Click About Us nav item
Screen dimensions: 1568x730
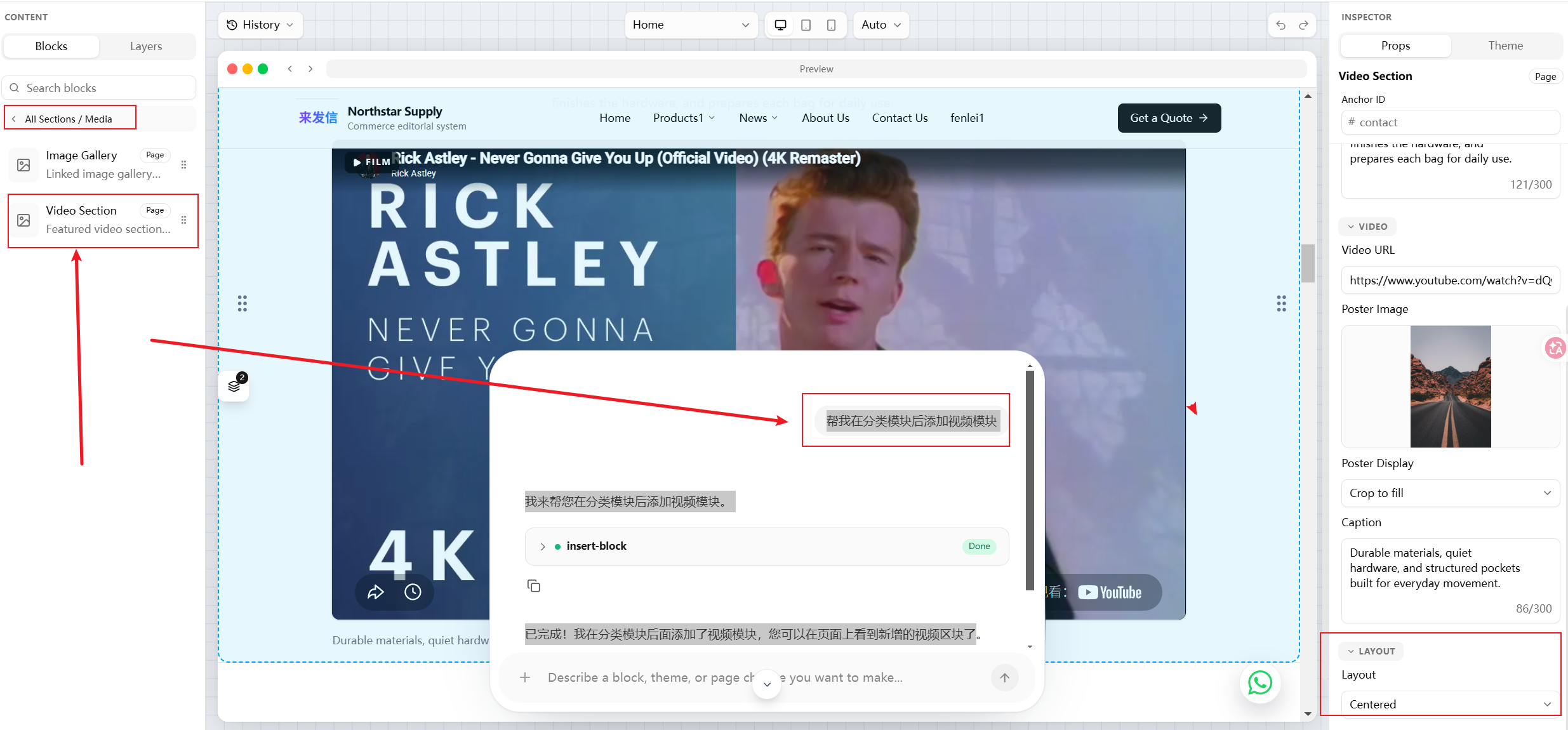(x=825, y=118)
